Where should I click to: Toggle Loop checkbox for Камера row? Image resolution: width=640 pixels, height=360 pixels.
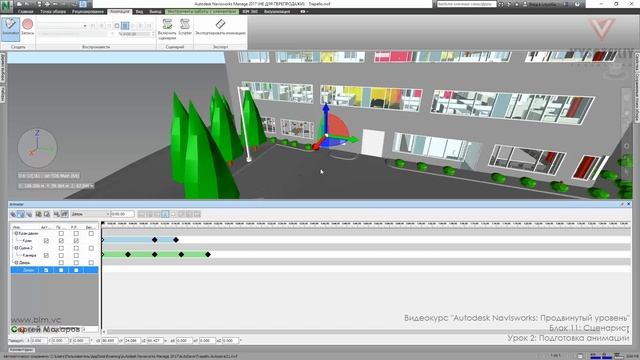coord(61,256)
